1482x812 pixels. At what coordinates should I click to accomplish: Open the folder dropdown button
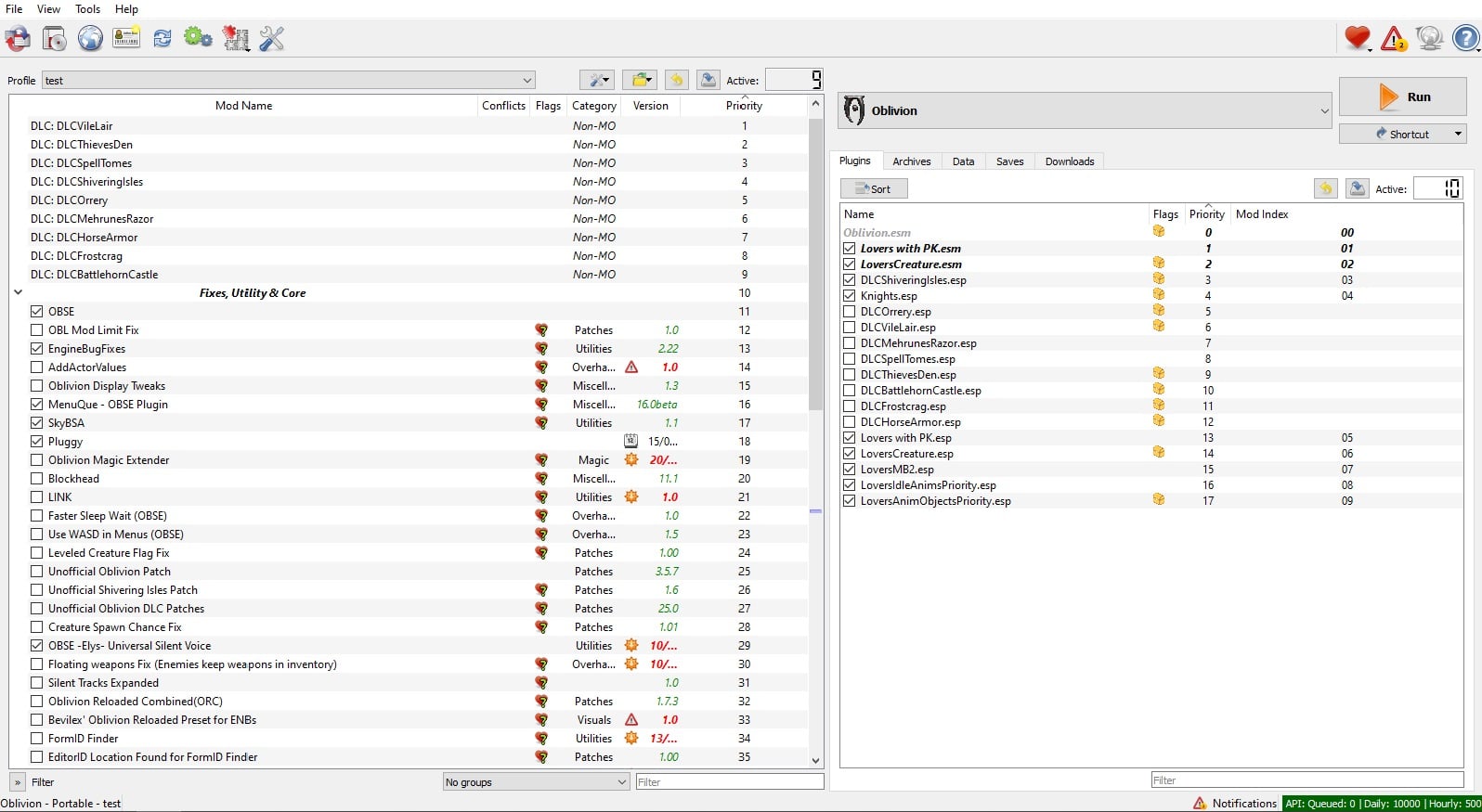pos(641,80)
